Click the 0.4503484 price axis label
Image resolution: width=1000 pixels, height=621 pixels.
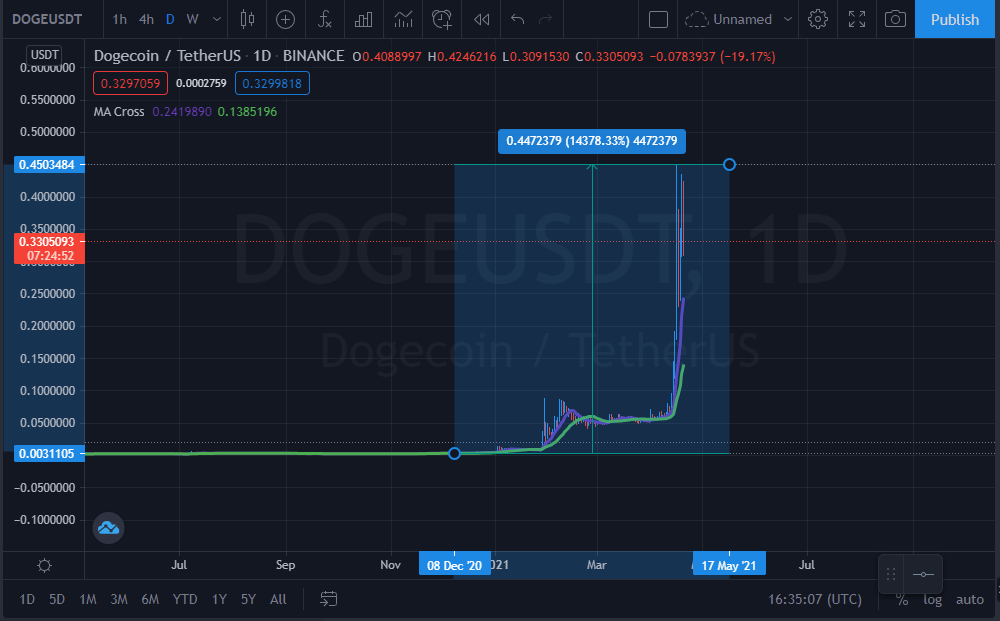pos(47,164)
